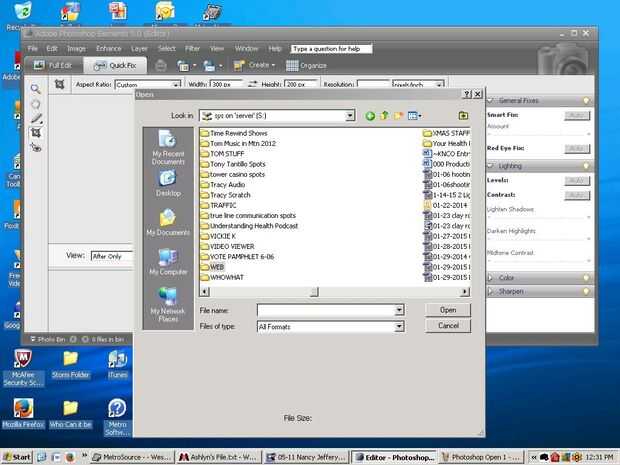
Task: Create new folder in Open dialog
Action: (x=398, y=115)
